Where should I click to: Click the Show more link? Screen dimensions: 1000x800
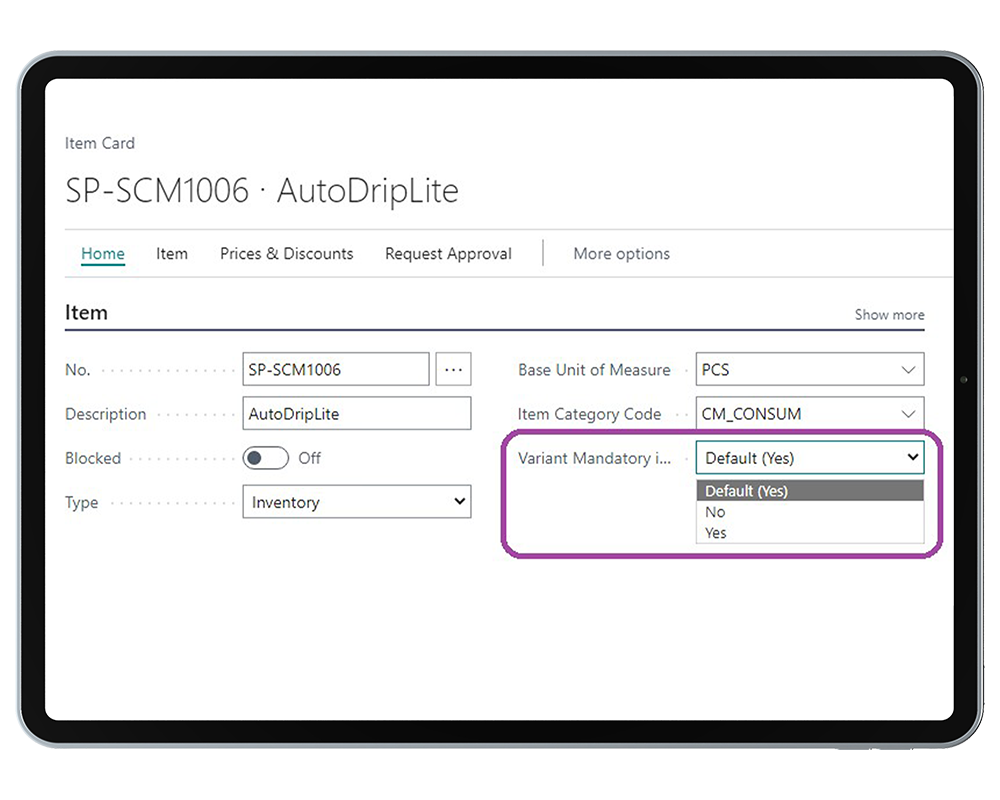[x=889, y=314]
